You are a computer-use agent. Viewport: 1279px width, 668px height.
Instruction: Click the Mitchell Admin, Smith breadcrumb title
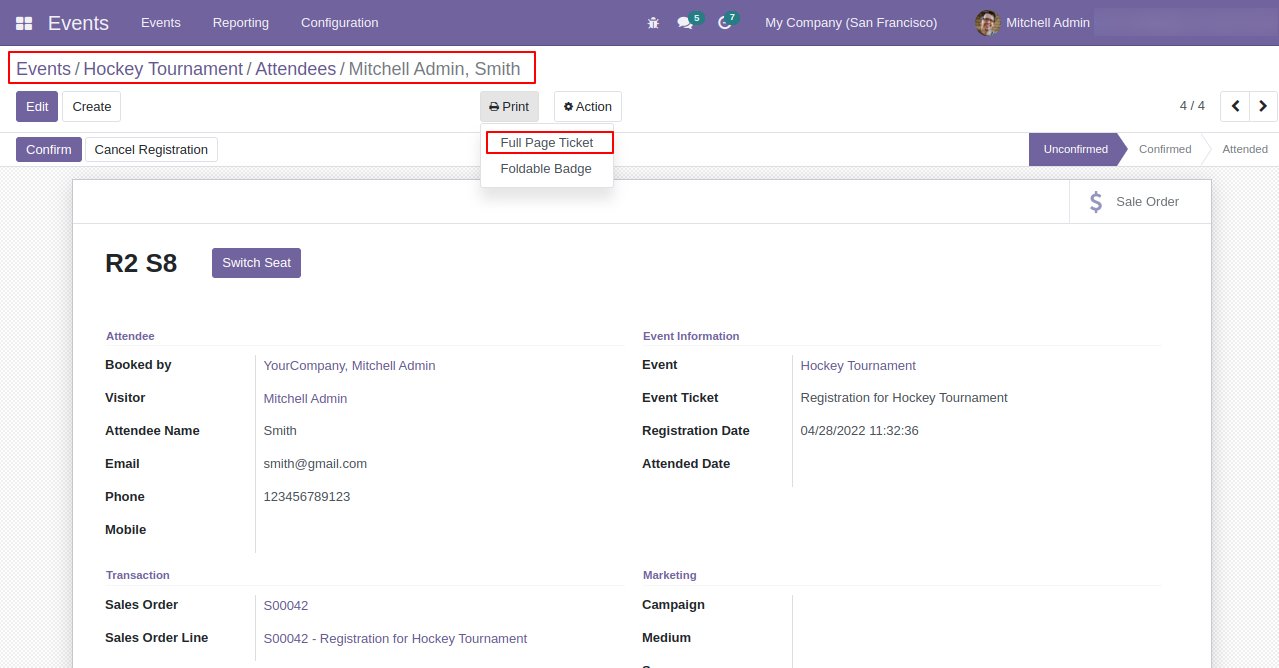[434, 69]
